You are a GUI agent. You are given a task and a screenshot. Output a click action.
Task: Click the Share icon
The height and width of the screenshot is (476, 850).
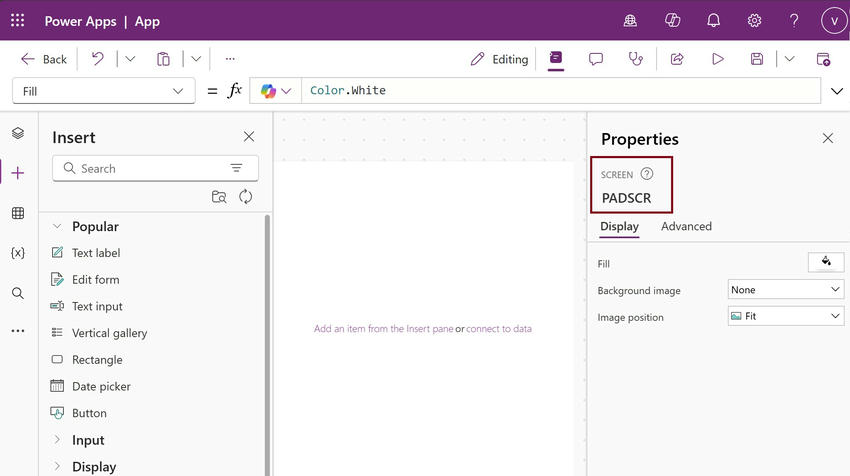(x=677, y=59)
